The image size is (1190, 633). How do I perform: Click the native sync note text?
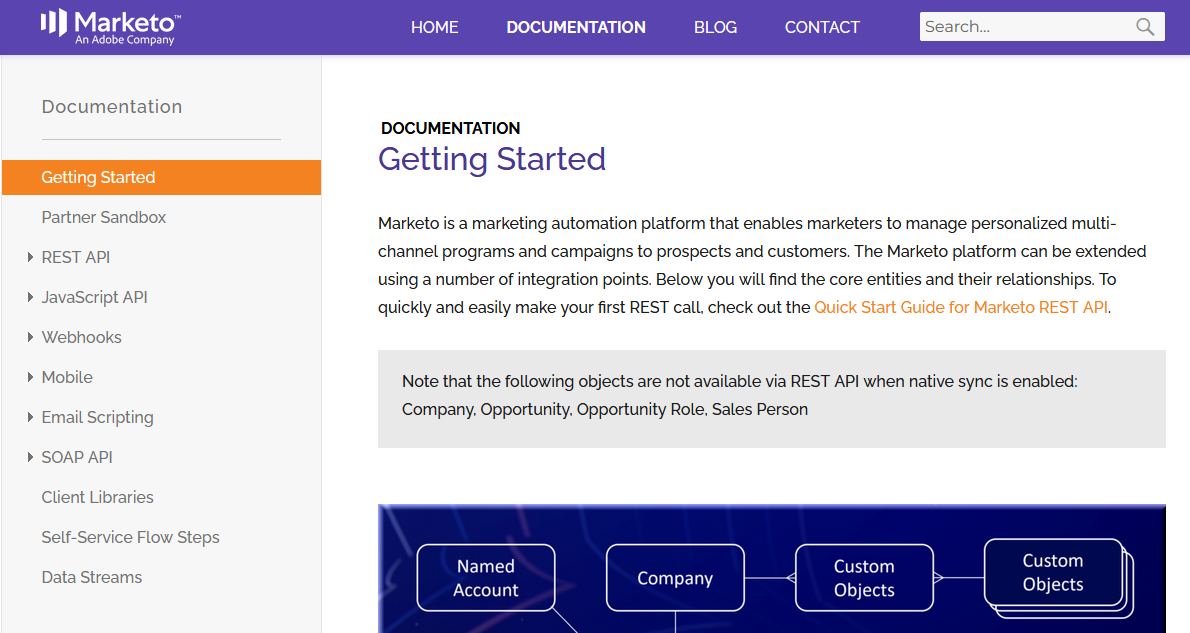coord(739,395)
